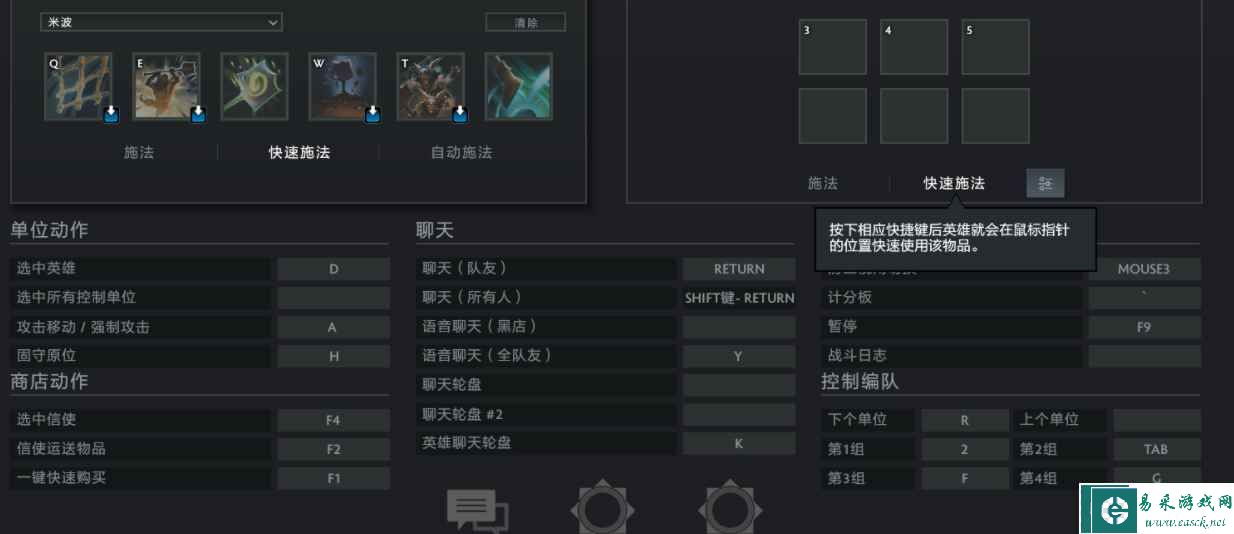
Task: Click the 第2组 TAB key binding
Action: pos(1156,450)
